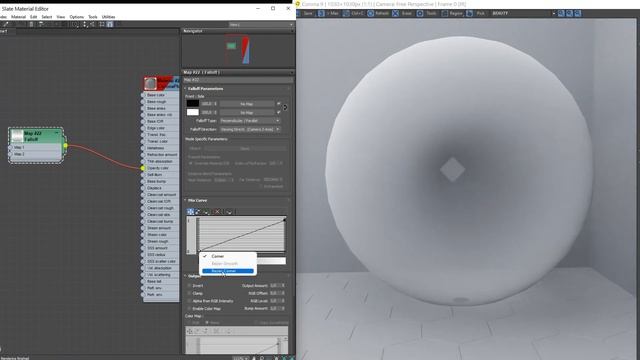Image resolution: width=640 pixels, height=360 pixels.
Task: Toggle the Front map enable checkbox
Action: (279, 104)
